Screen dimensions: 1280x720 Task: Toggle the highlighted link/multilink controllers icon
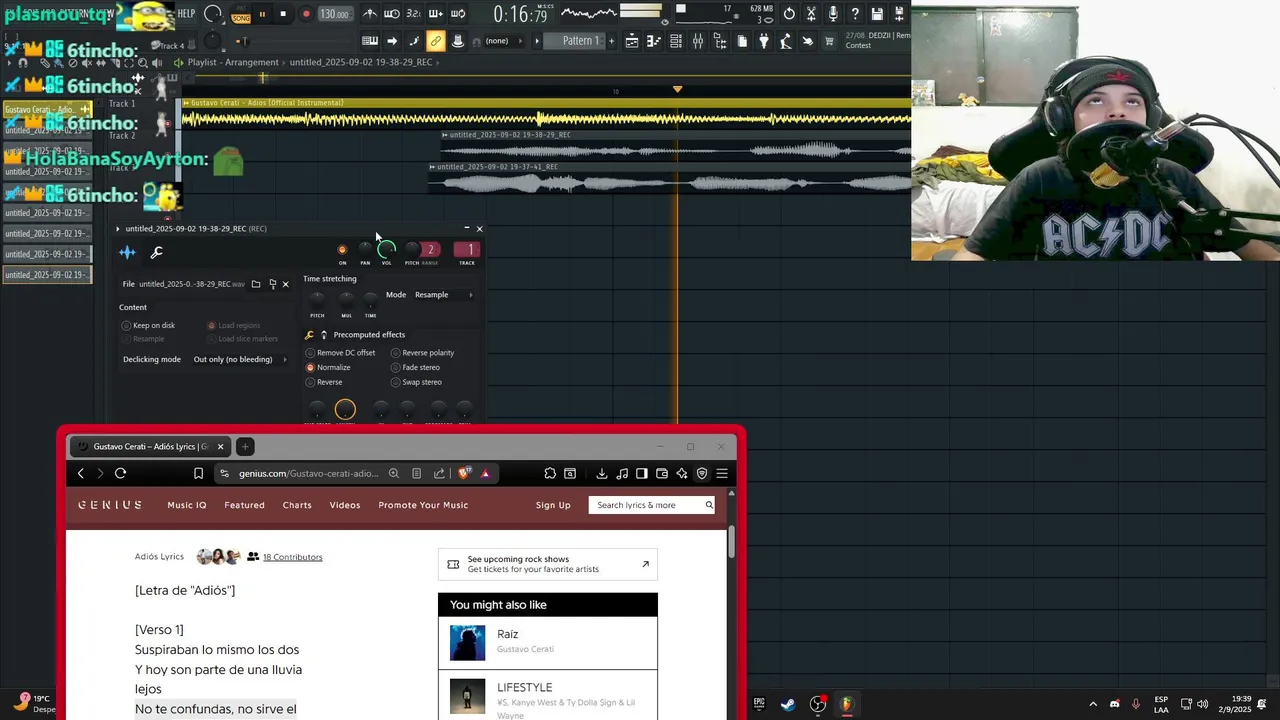click(436, 41)
